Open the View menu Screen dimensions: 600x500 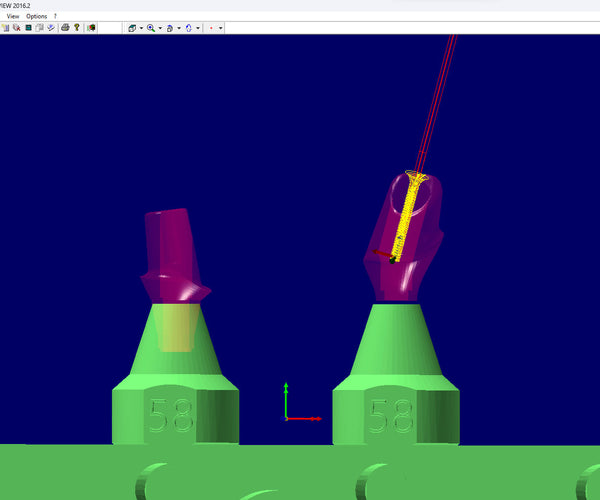13,16
